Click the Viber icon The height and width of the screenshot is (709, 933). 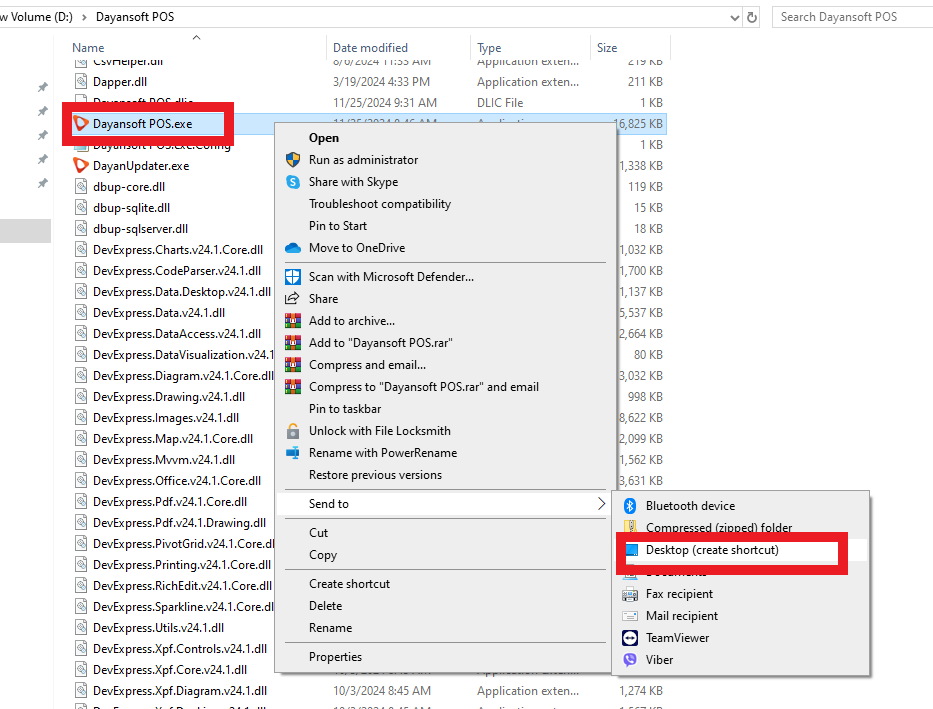tap(630, 660)
